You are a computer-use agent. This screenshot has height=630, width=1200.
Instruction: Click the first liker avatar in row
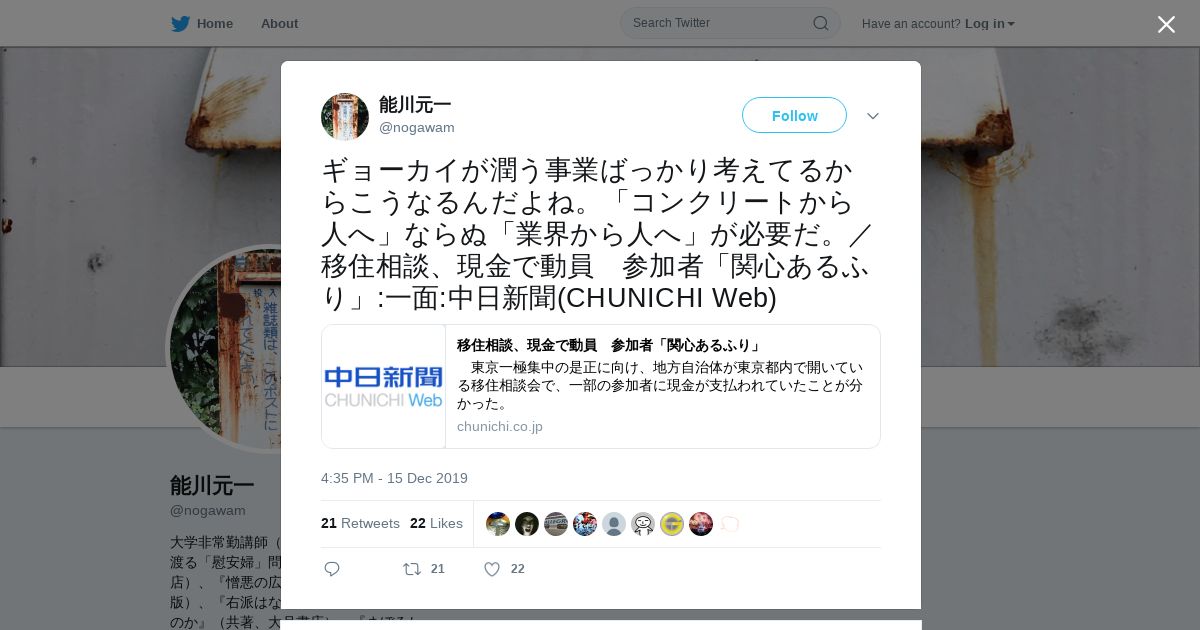(x=498, y=524)
